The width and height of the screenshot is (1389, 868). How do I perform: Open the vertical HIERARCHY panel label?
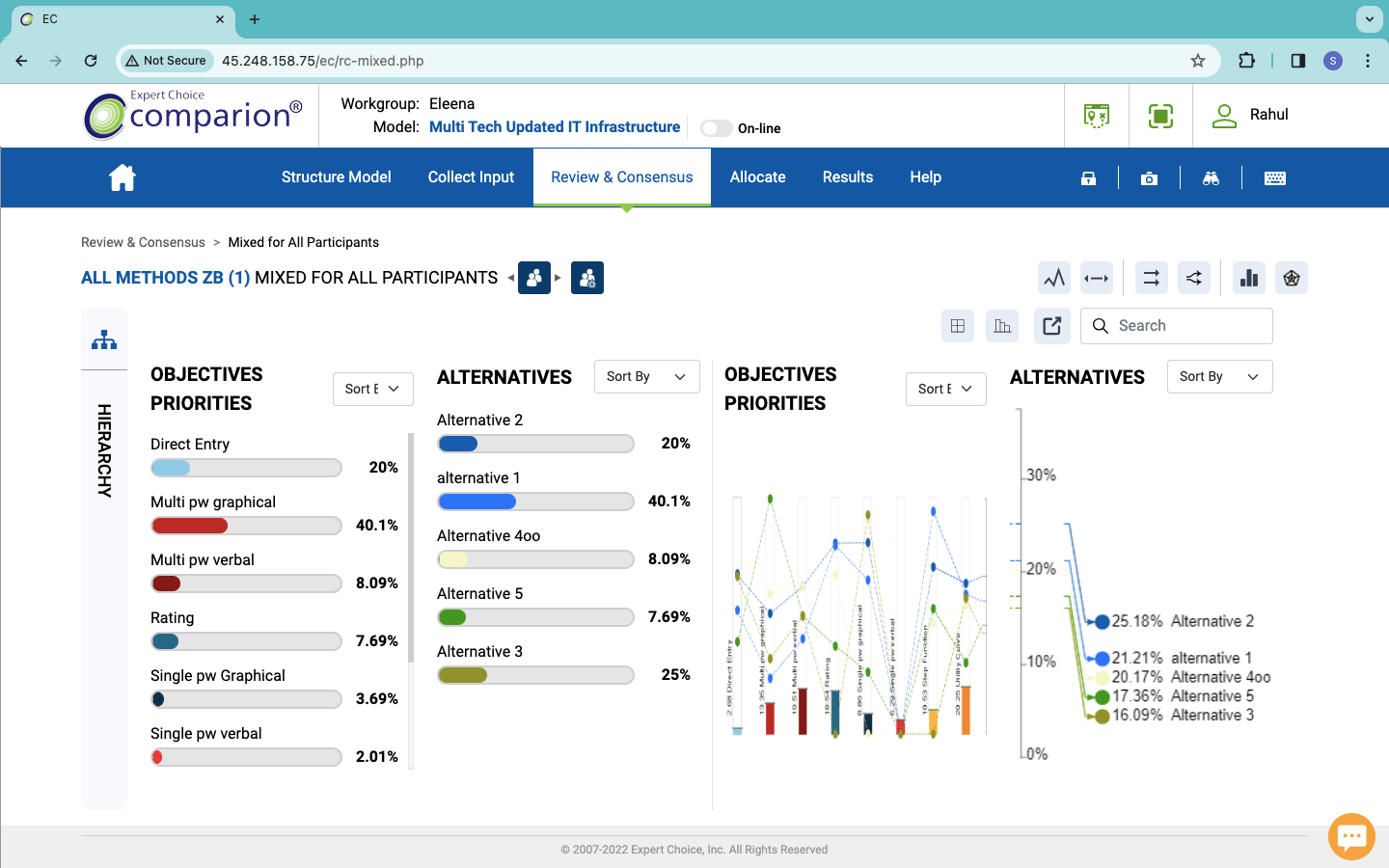(x=104, y=450)
